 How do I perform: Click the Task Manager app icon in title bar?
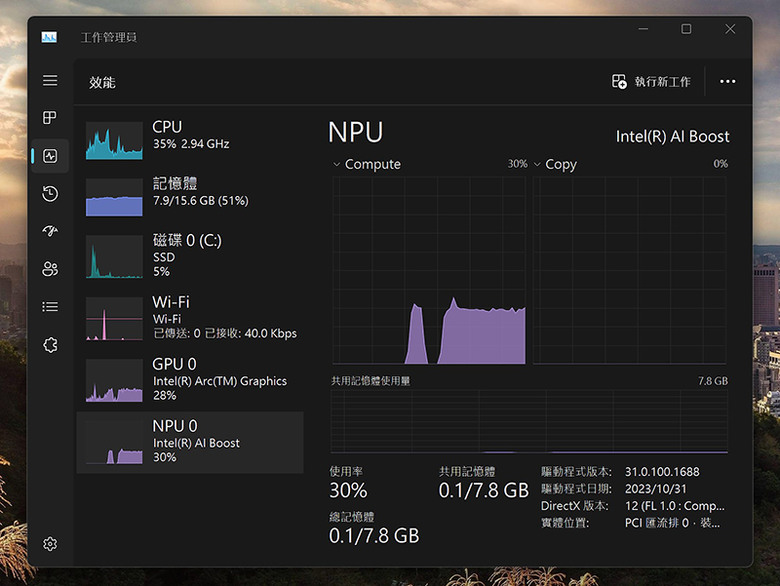pyautogui.click(x=49, y=37)
